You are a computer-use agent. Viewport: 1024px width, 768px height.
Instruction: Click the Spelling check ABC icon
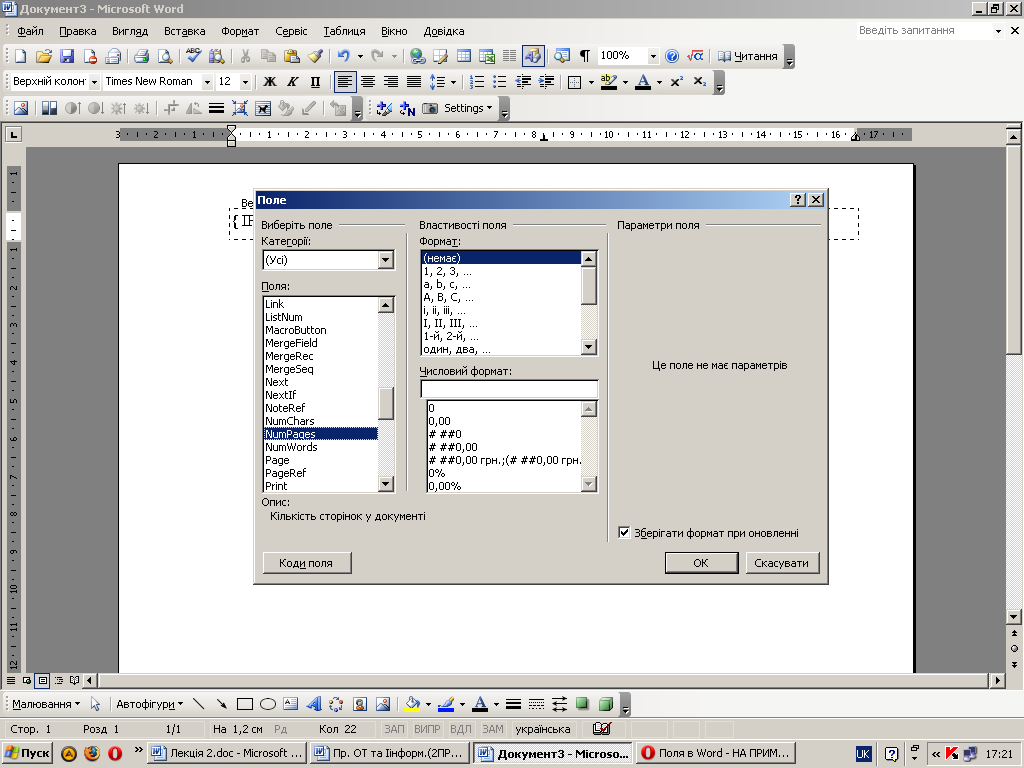tap(193, 56)
